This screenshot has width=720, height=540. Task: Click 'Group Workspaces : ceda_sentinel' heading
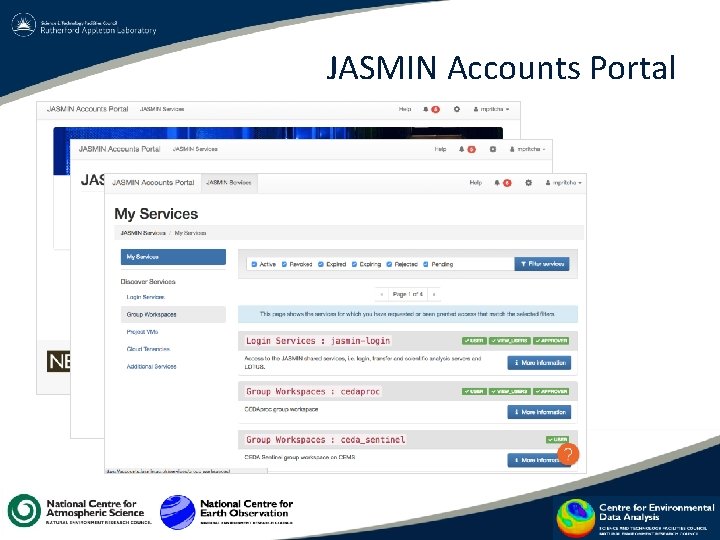[326, 440]
